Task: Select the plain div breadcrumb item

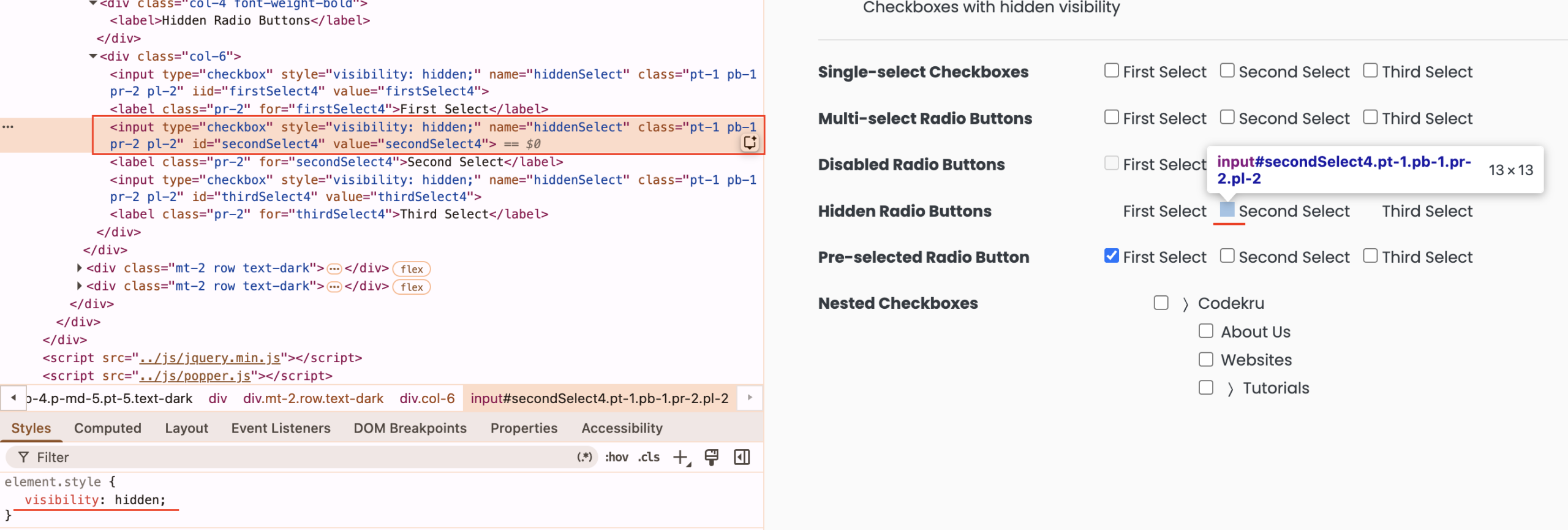Action: pyautogui.click(x=217, y=398)
